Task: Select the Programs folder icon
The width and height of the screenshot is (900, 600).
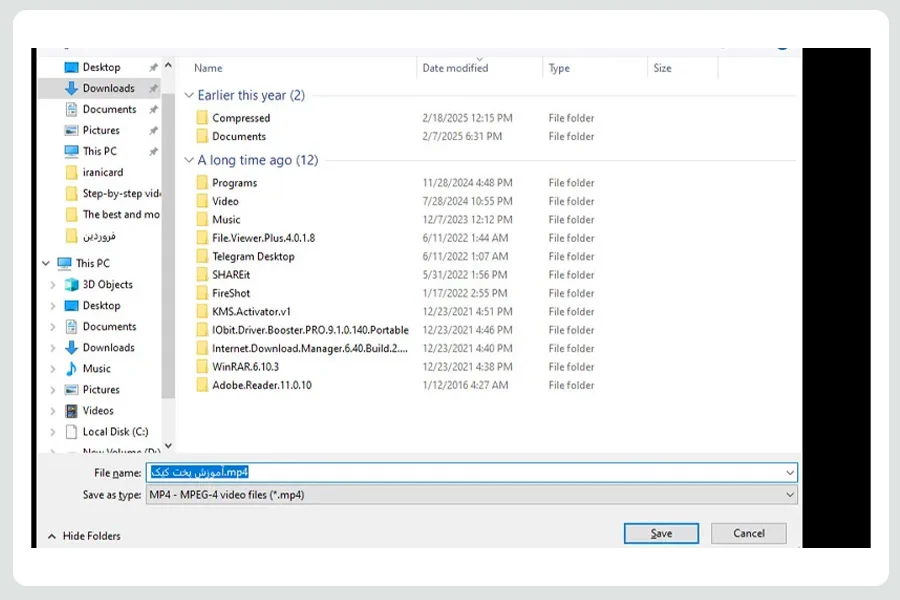Action: coord(202,183)
